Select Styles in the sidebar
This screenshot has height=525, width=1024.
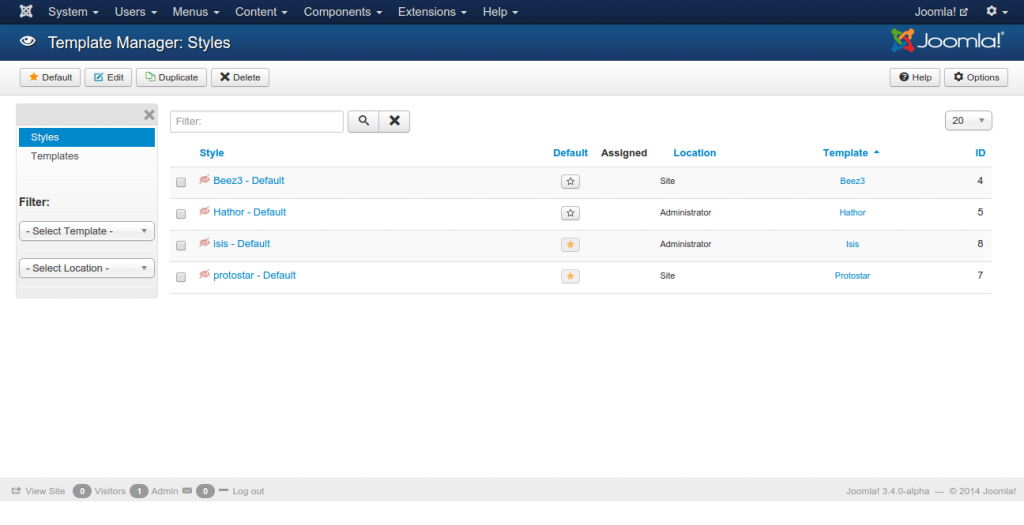pos(87,137)
